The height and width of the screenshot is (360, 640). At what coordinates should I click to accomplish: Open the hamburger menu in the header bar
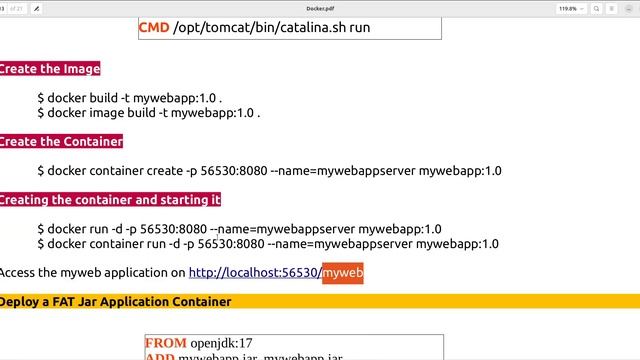point(611,9)
